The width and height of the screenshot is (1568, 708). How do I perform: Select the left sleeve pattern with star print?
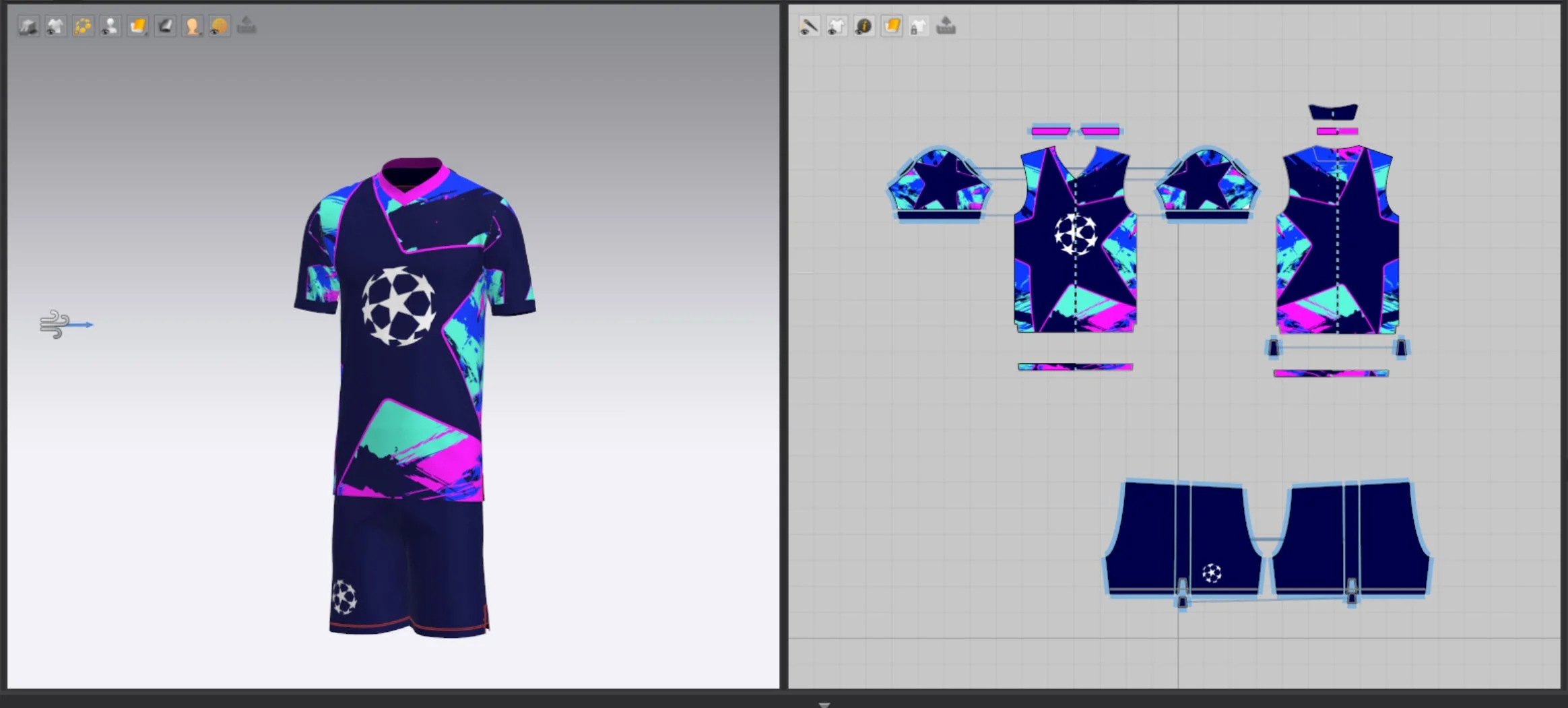point(939,181)
